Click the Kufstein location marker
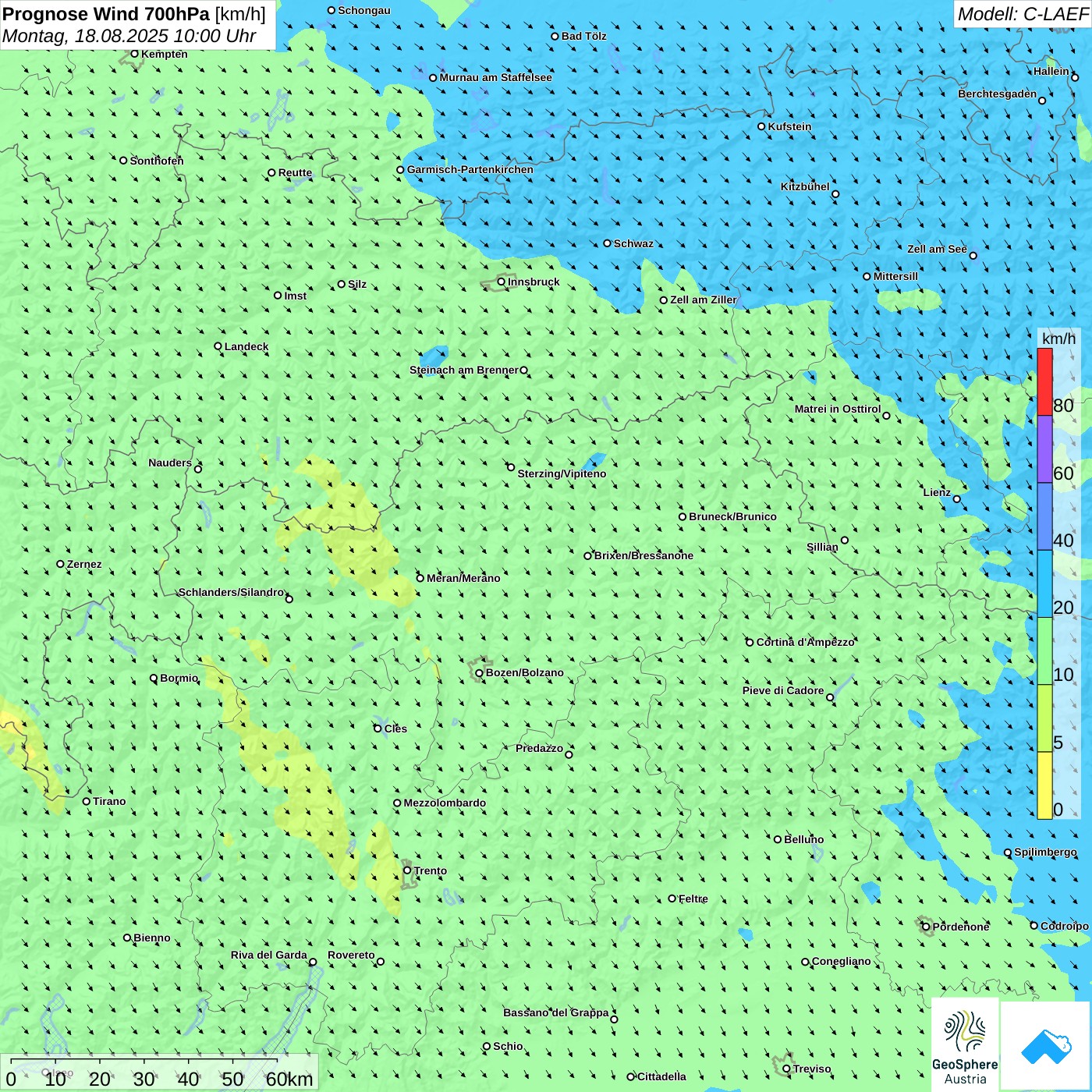The image size is (1092, 1092). tap(762, 126)
